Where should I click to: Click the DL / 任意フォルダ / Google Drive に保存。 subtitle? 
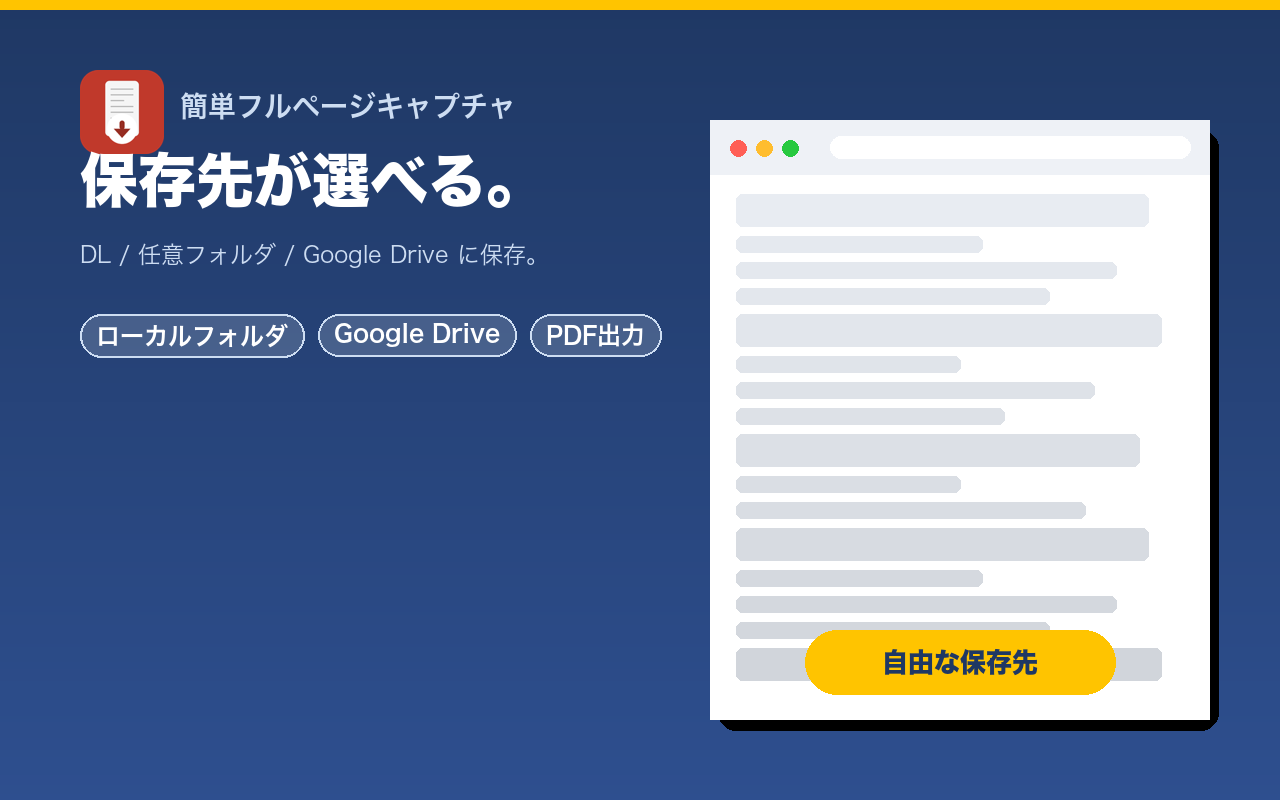point(311,255)
